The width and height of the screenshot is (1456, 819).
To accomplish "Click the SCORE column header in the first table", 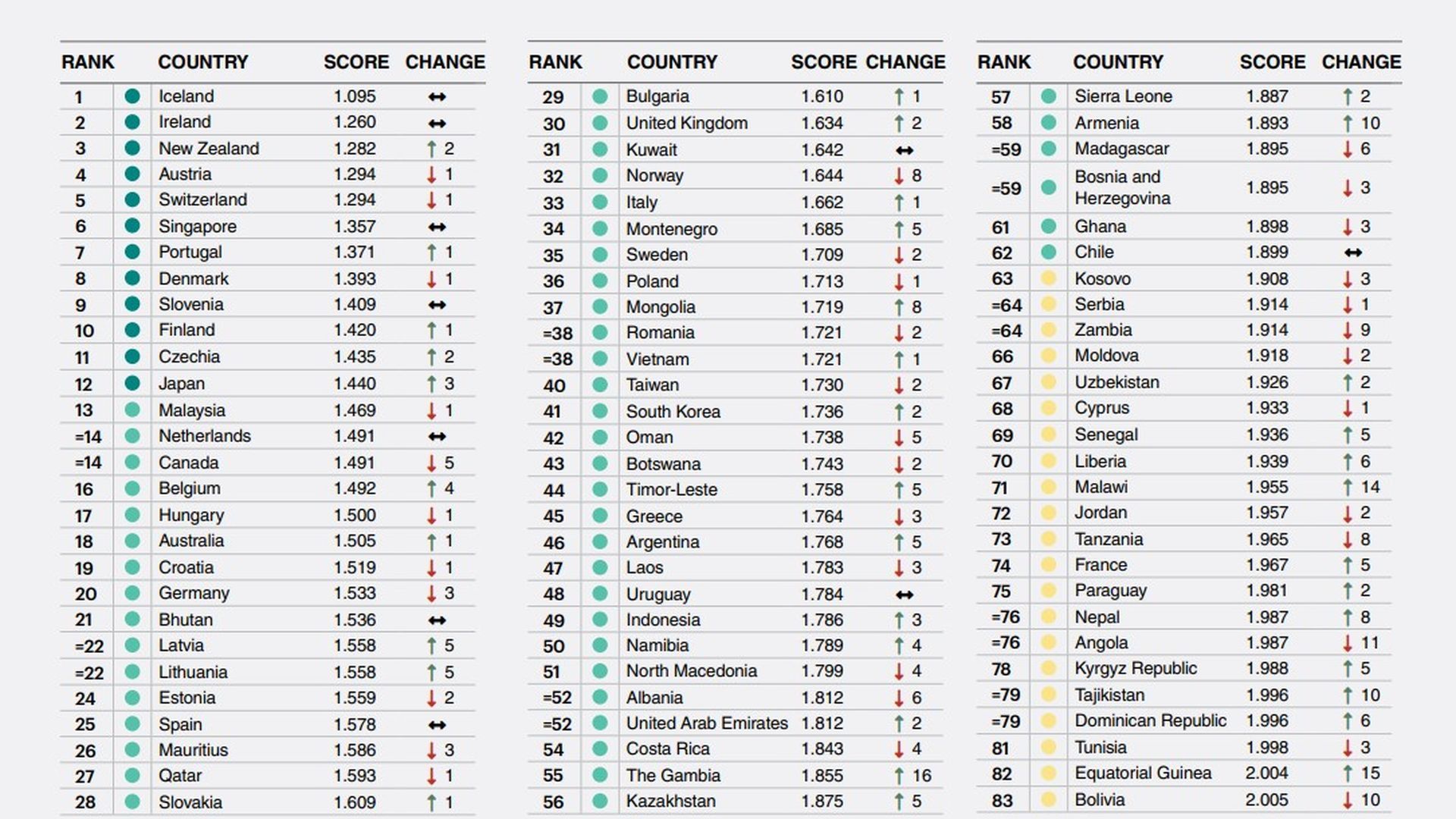I will [x=356, y=62].
